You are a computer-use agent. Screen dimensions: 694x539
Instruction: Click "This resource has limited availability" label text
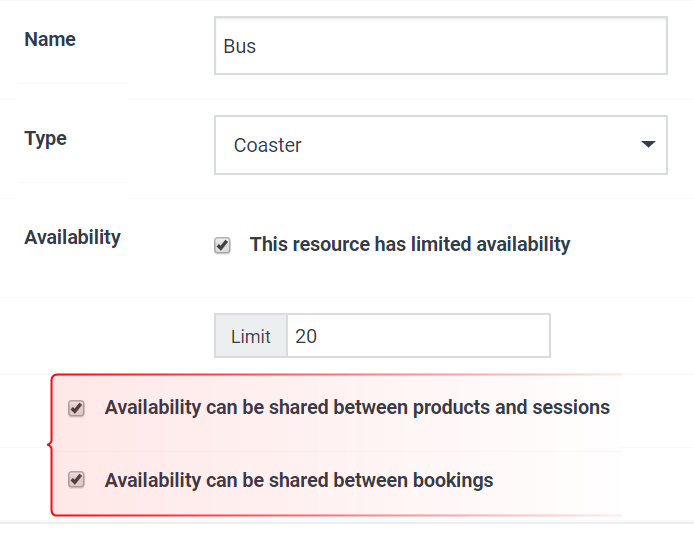click(410, 244)
